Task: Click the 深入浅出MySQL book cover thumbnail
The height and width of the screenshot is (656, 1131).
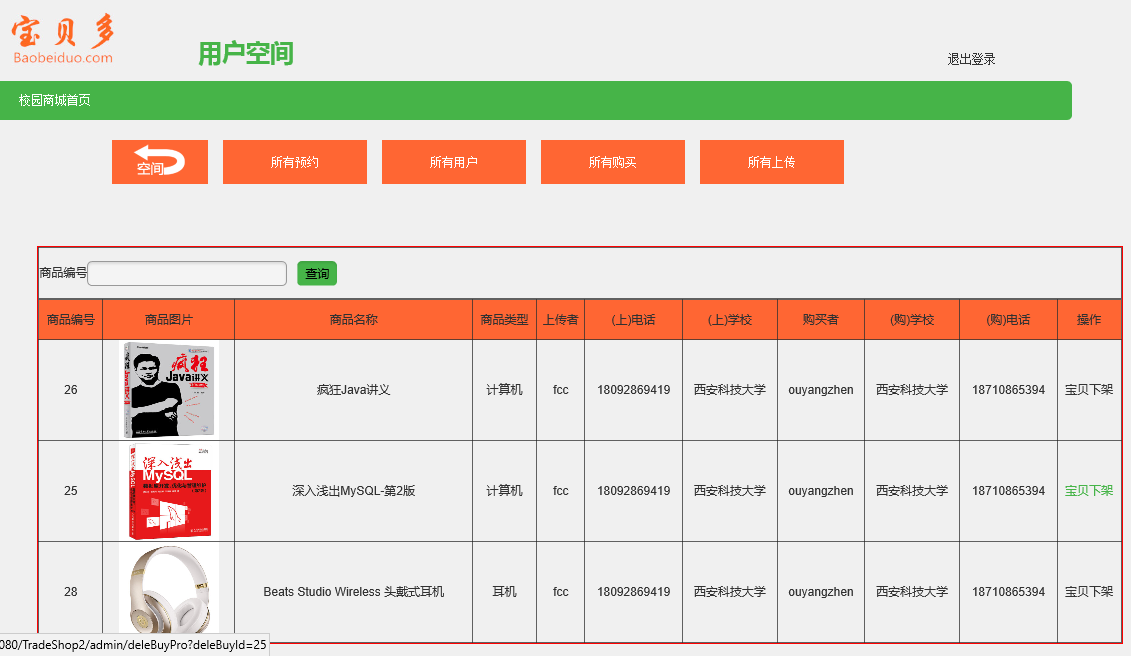Action: [x=169, y=491]
